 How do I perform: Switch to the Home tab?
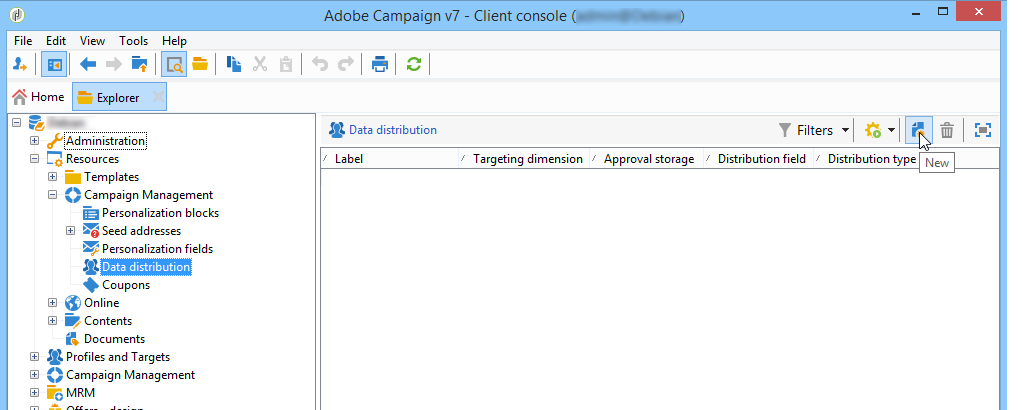point(38,97)
